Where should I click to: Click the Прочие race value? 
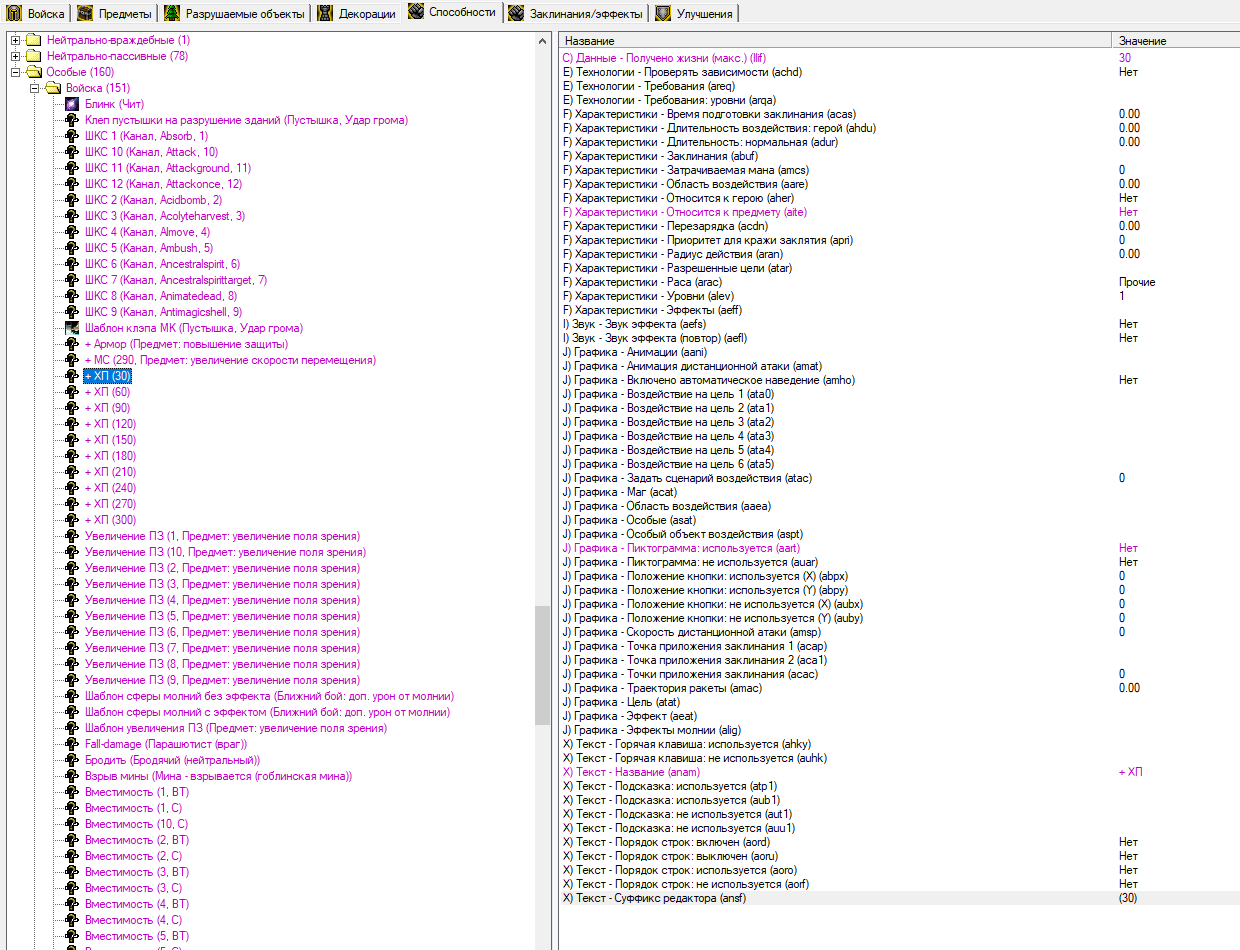click(1137, 282)
